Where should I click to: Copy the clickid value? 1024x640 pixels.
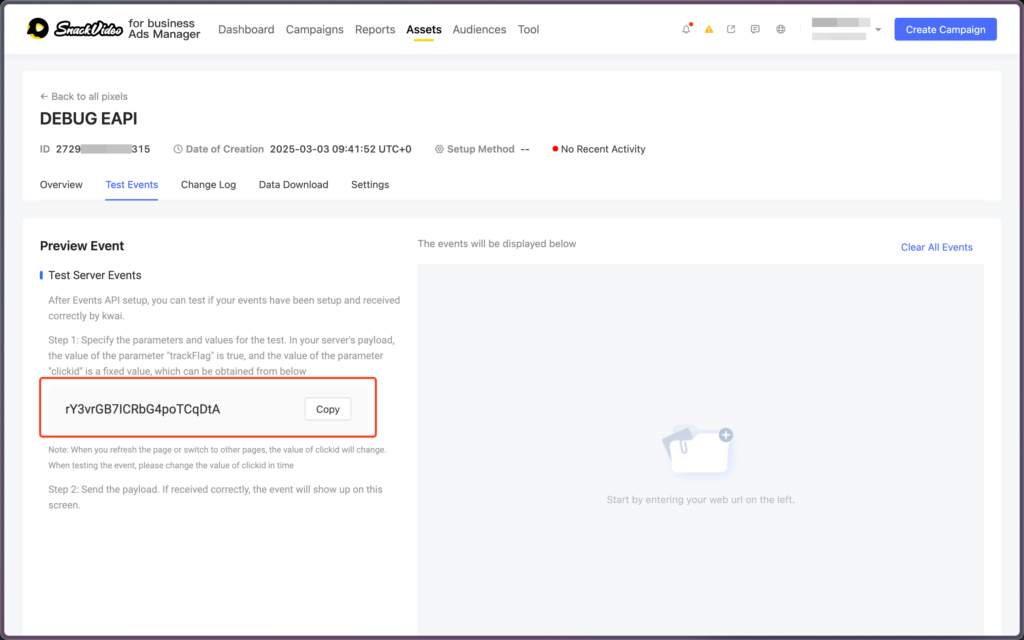coord(328,409)
